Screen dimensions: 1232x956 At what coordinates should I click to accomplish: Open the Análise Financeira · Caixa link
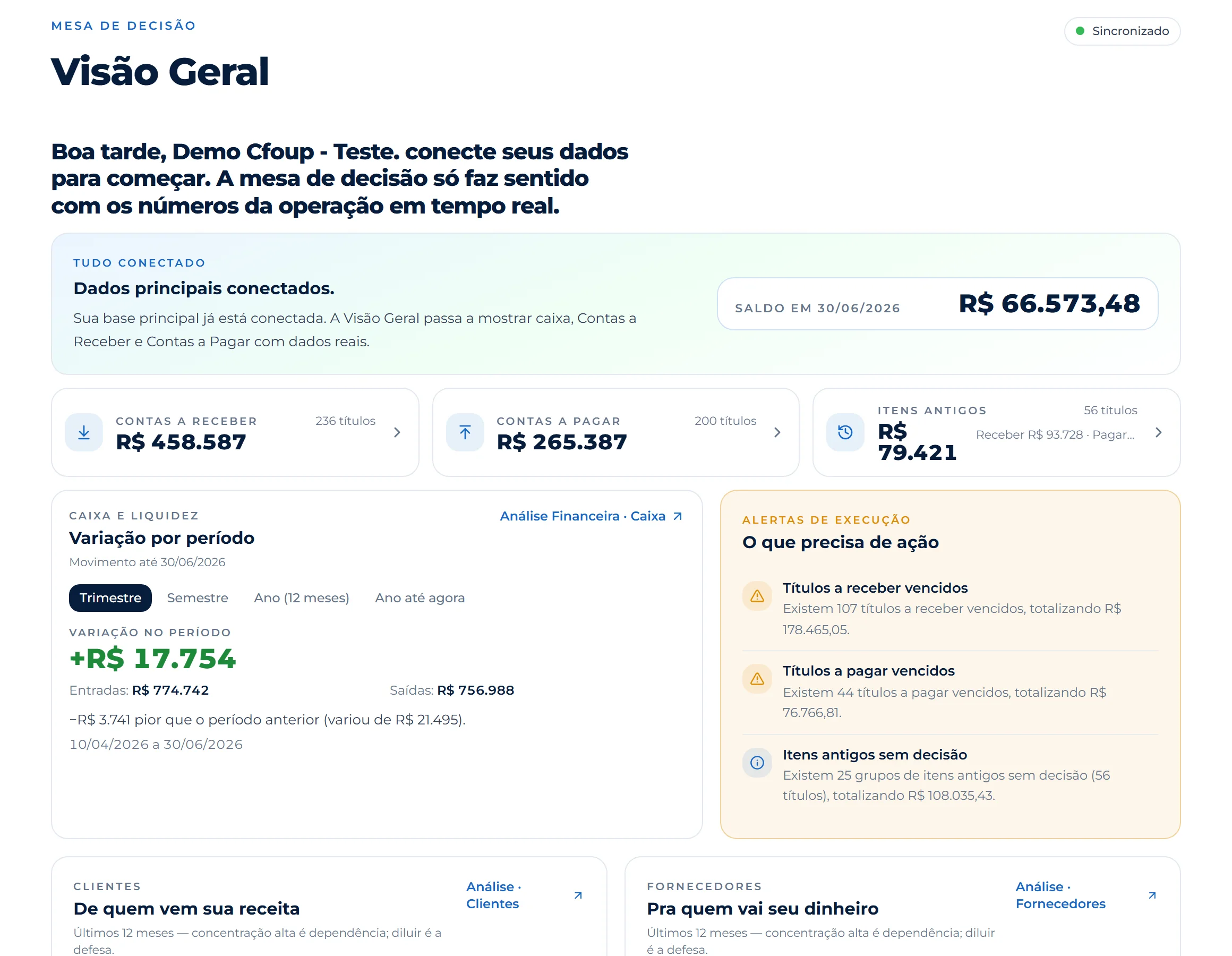coord(591,516)
